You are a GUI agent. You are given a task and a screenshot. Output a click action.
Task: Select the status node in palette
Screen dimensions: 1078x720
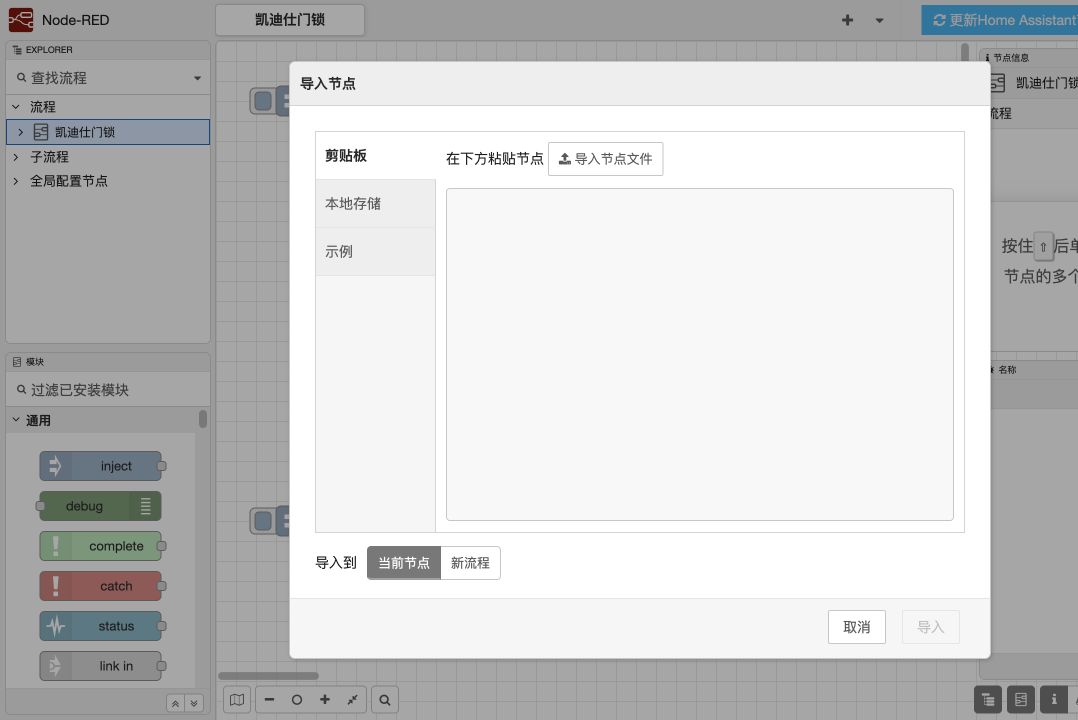(101, 626)
